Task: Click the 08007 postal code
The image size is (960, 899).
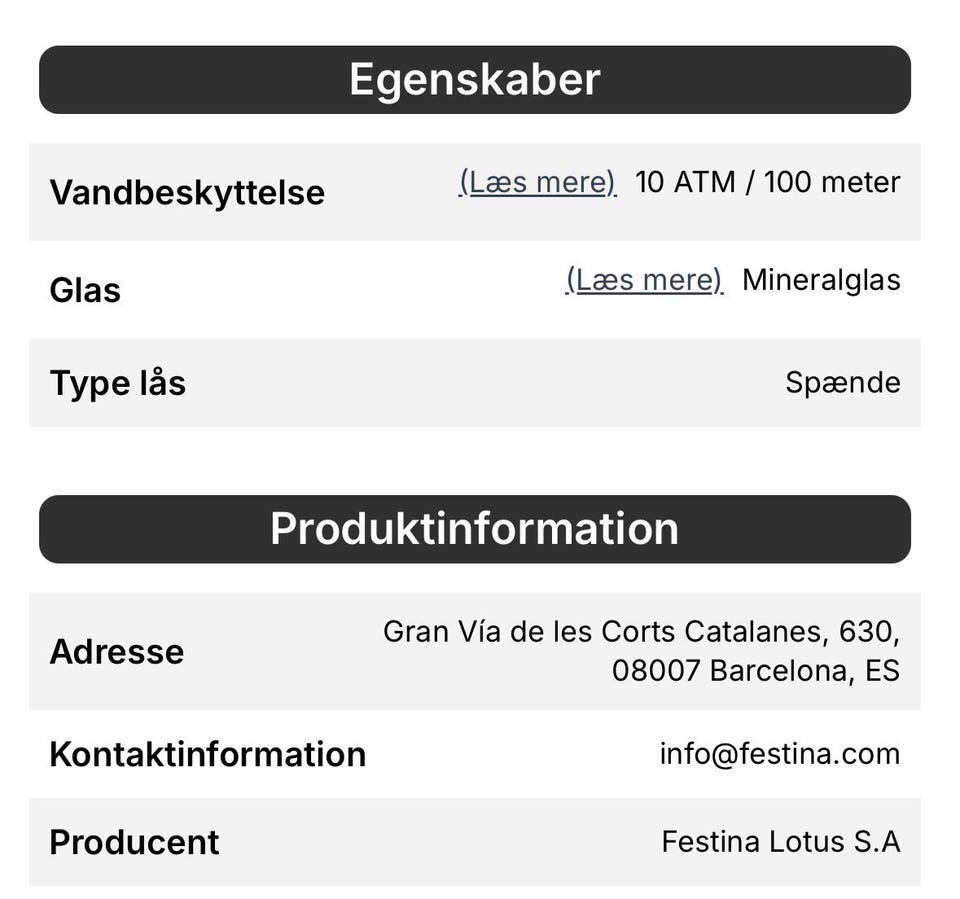Action: pyautogui.click(x=656, y=671)
